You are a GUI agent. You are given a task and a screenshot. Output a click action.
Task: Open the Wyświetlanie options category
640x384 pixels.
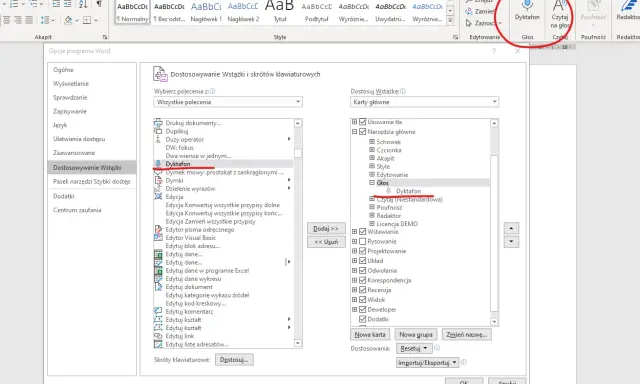71,84
